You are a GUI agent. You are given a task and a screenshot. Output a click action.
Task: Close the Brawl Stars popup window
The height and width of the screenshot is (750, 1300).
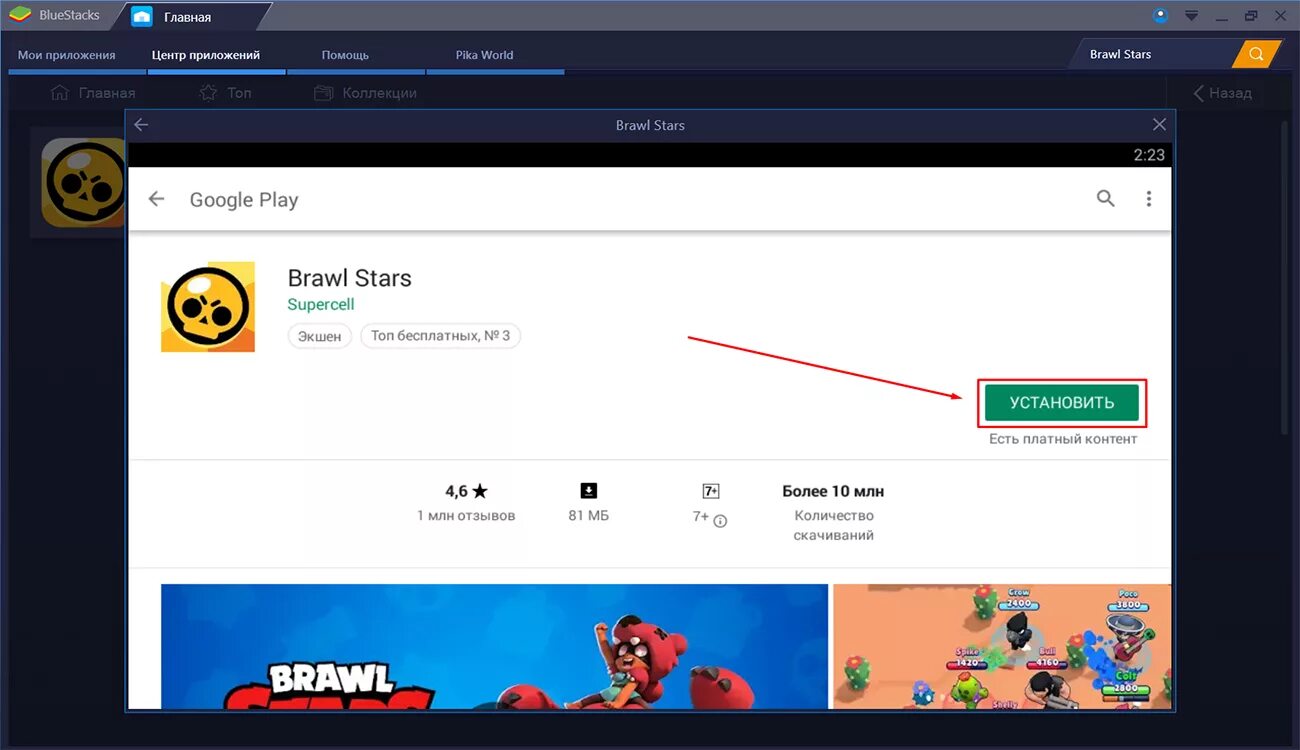pos(1159,125)
